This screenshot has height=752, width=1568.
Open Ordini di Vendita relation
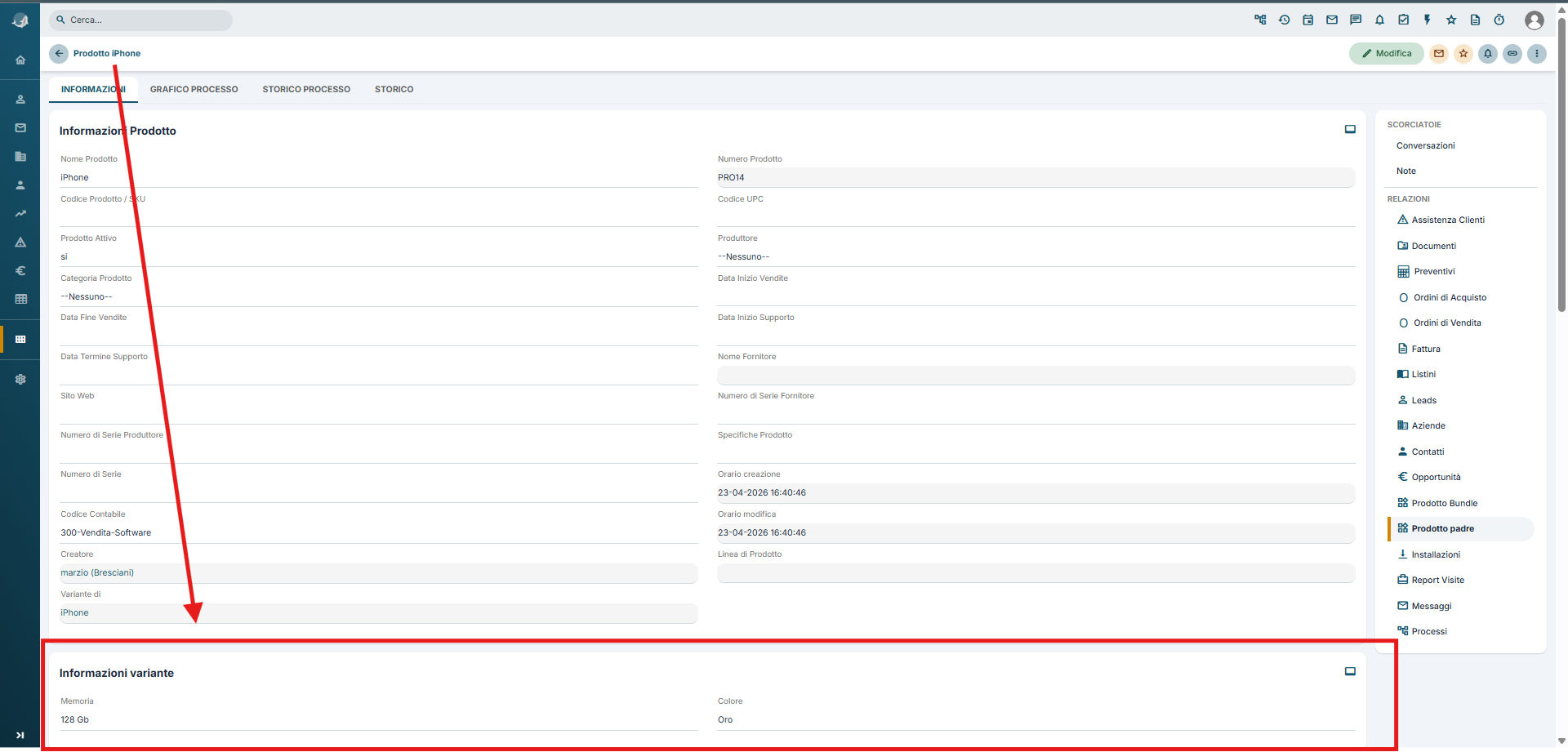1439,323
